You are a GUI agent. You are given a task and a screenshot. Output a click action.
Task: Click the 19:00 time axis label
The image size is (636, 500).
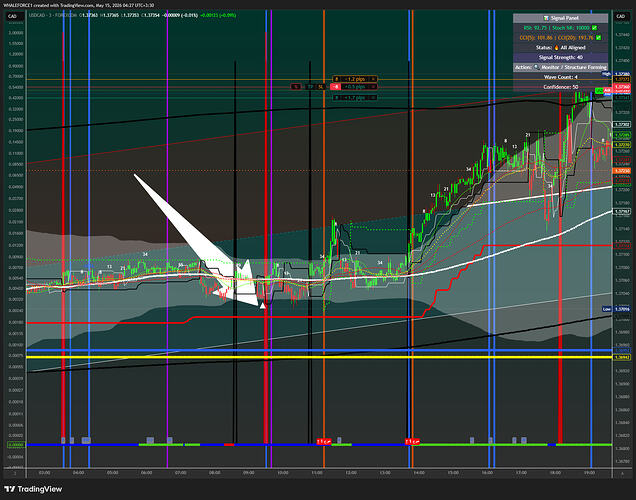pyautogui.click(x=589, y=473)
